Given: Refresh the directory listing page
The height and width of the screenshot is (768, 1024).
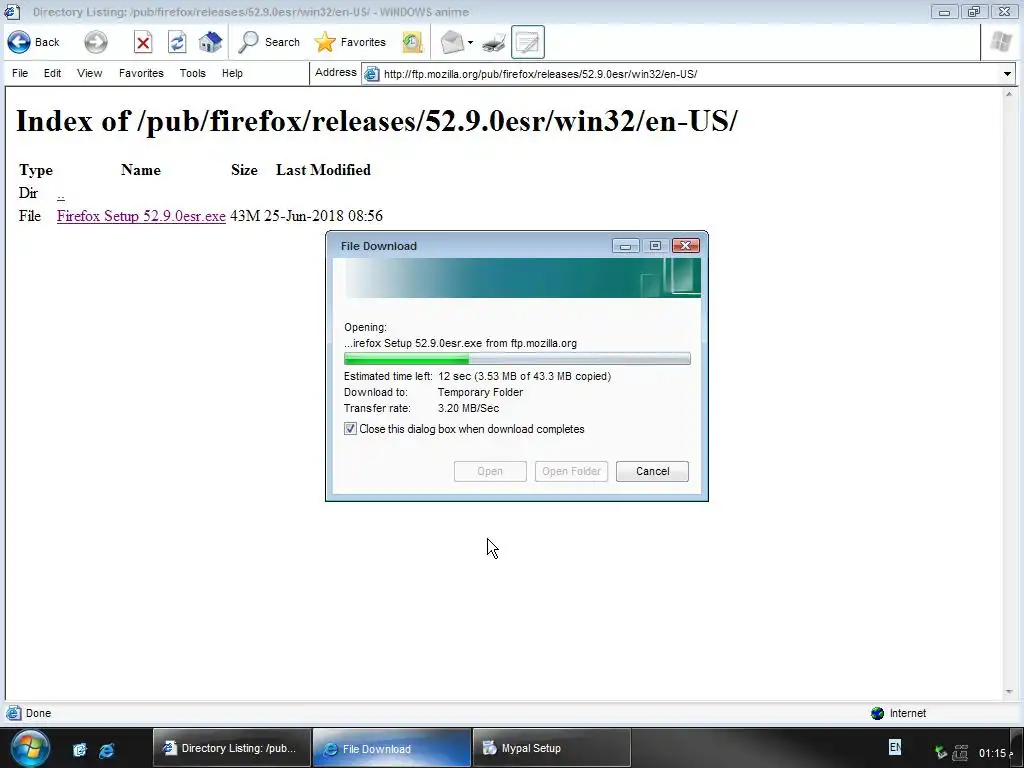Looking at the screenshot, I should 177,42.
